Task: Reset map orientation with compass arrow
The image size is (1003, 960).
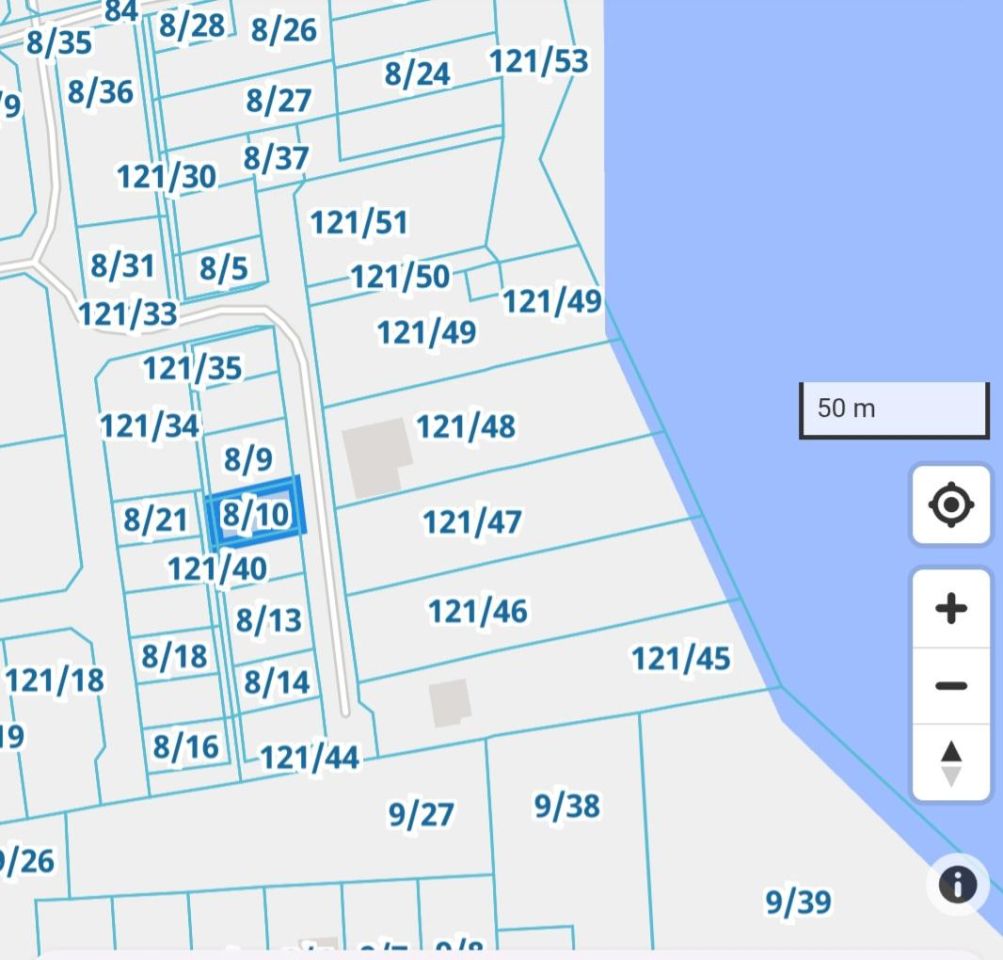Action: click(951, 763)
